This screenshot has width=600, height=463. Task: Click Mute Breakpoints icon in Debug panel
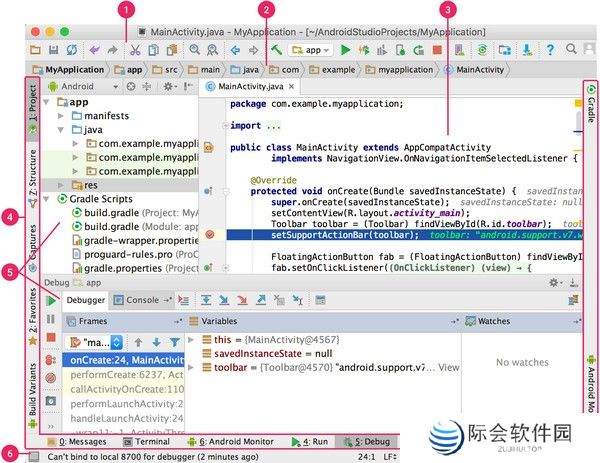coord(51,378)
